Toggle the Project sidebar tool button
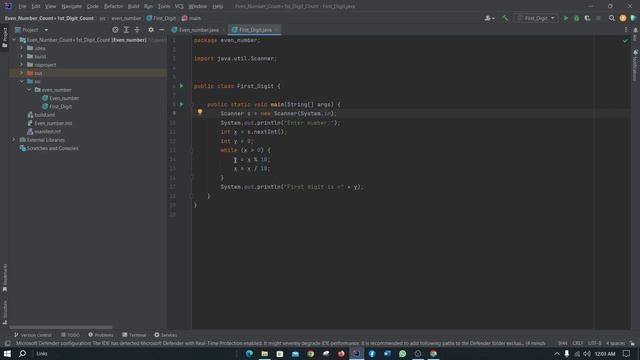640x360 pixels. click(4, 37)
